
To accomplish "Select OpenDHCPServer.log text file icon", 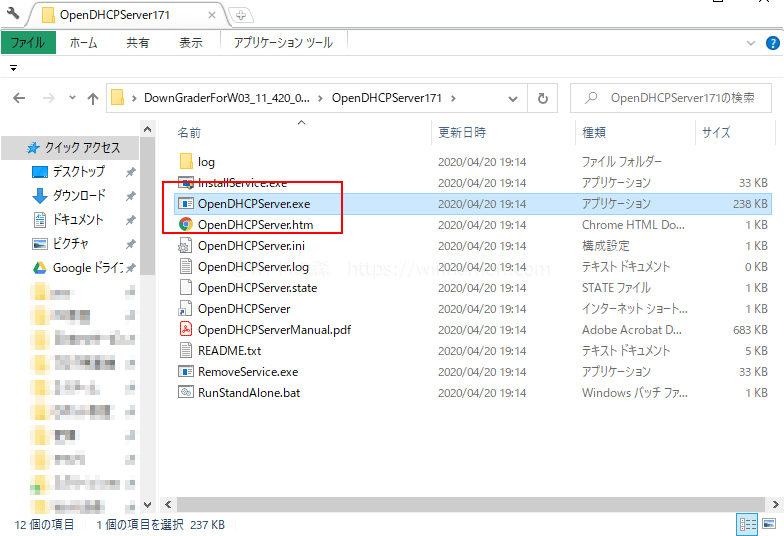I will pyautogui.click(x=186, y=266).
